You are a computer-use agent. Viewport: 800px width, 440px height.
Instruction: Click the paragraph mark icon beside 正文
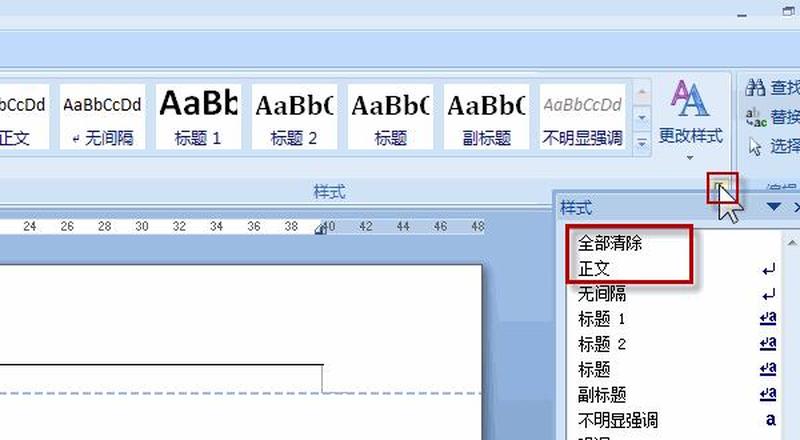(769, 269)
